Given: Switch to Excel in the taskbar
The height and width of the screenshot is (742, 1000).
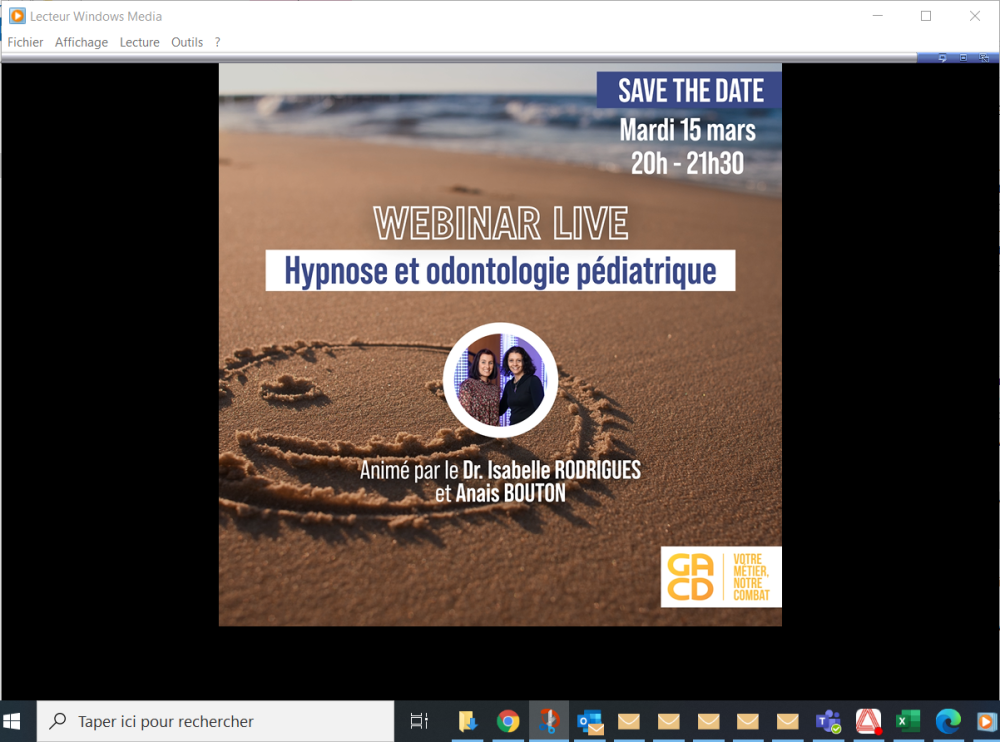Looking at the screenshot, I should coord(908,722).
